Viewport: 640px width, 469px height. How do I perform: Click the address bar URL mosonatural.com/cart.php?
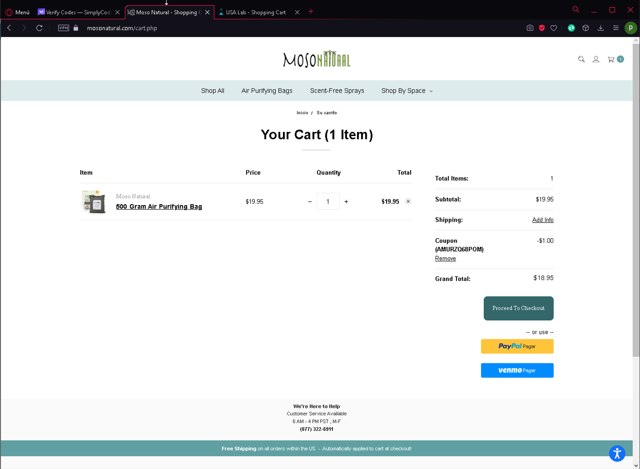(x=122, y=28)
